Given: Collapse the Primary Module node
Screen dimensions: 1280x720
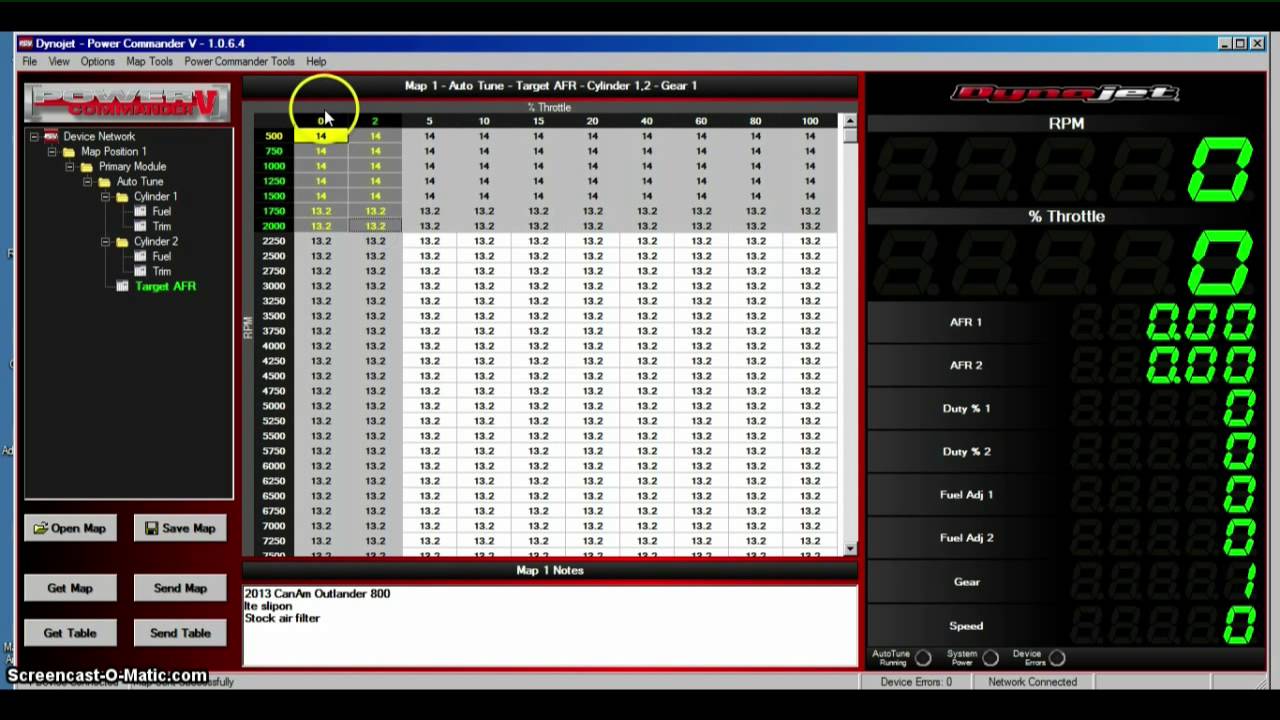Looking at the screenshot, I should click(x=69, y=167).
